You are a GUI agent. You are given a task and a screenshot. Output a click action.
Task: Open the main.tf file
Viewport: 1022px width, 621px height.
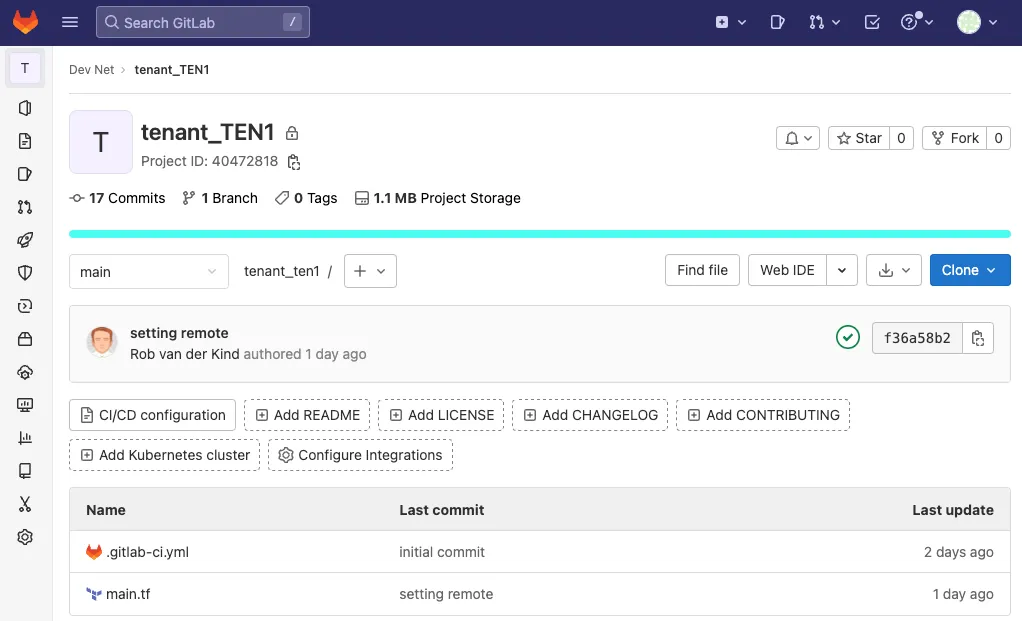(128, 594)
